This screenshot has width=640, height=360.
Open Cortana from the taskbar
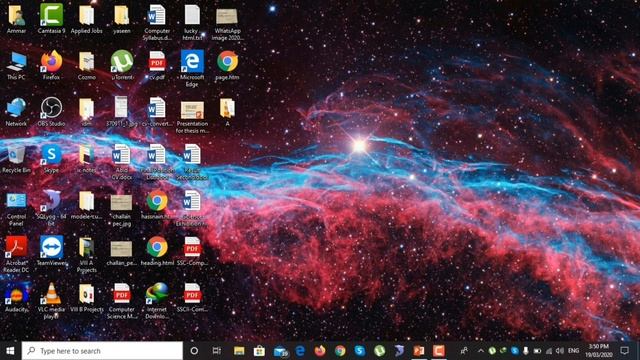(194, 351)
